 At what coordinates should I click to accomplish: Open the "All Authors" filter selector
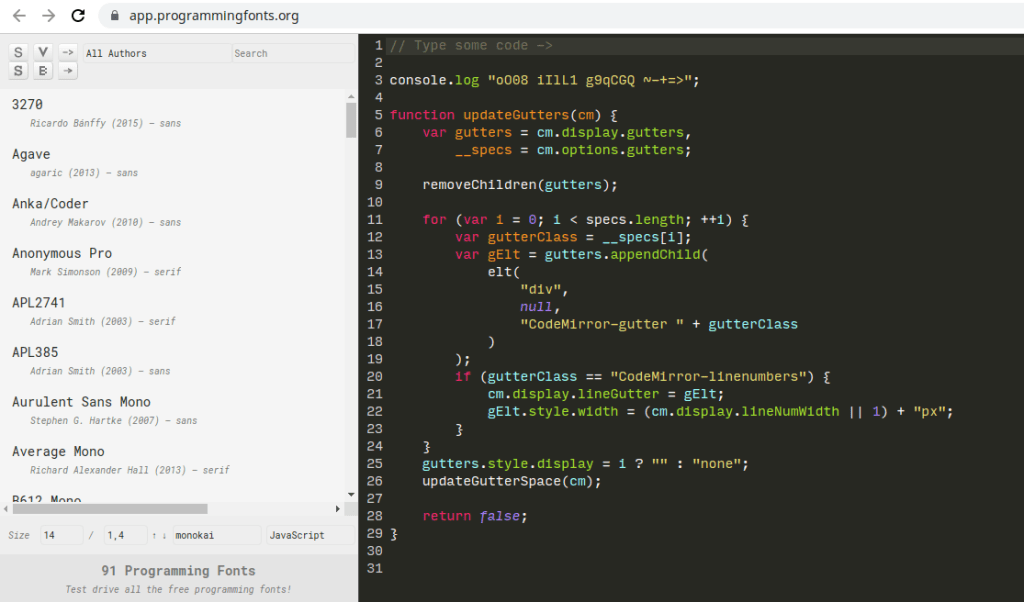155,53
